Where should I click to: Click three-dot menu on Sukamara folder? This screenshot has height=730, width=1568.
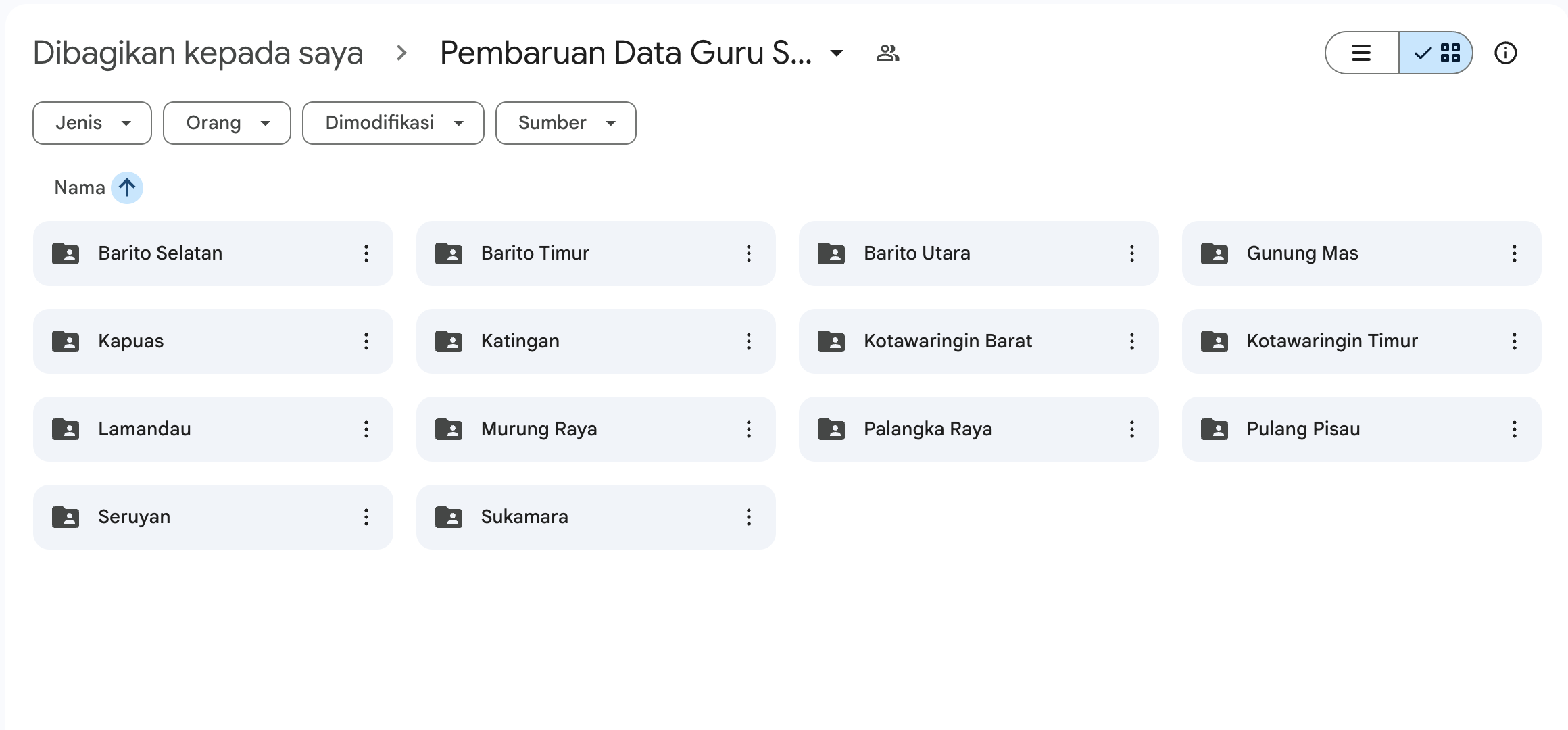point(748,517)
